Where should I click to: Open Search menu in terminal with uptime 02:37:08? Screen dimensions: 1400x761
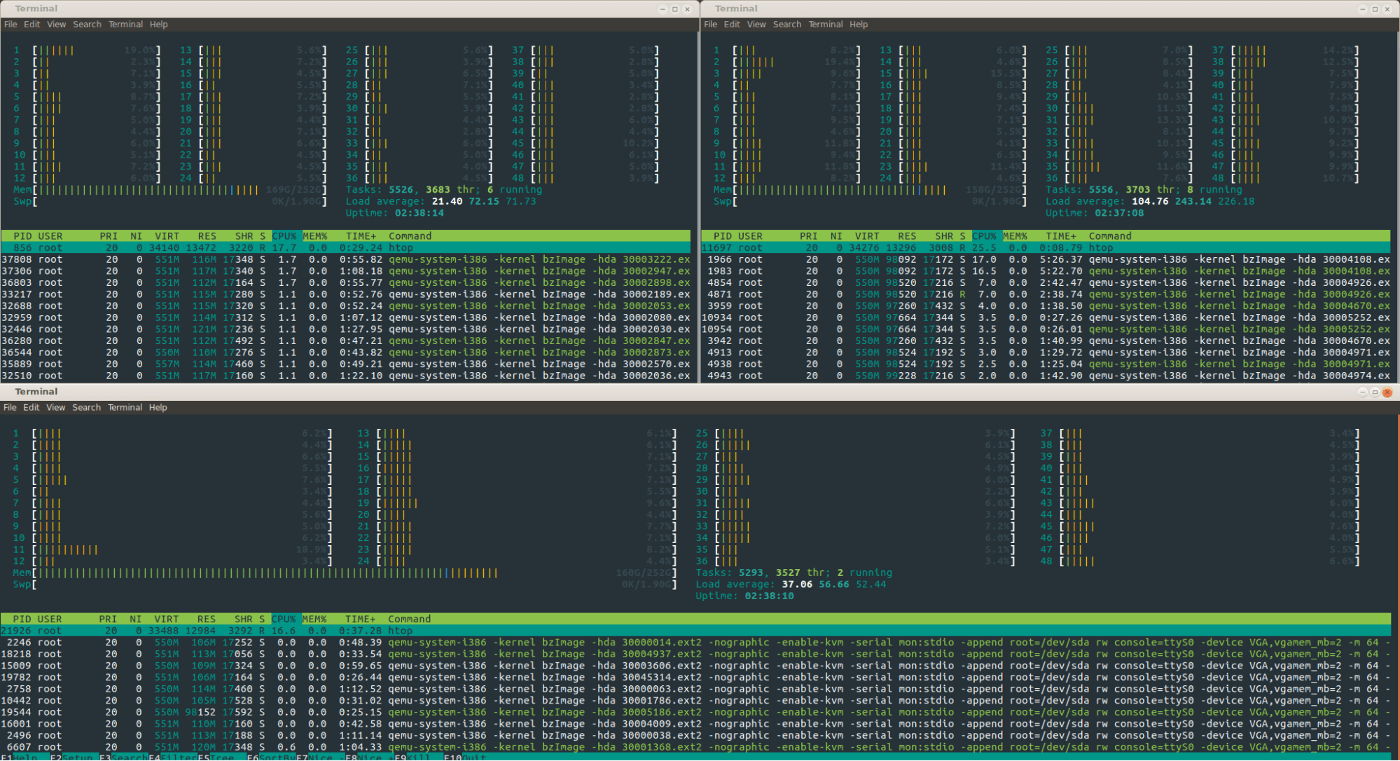(787, 24)
